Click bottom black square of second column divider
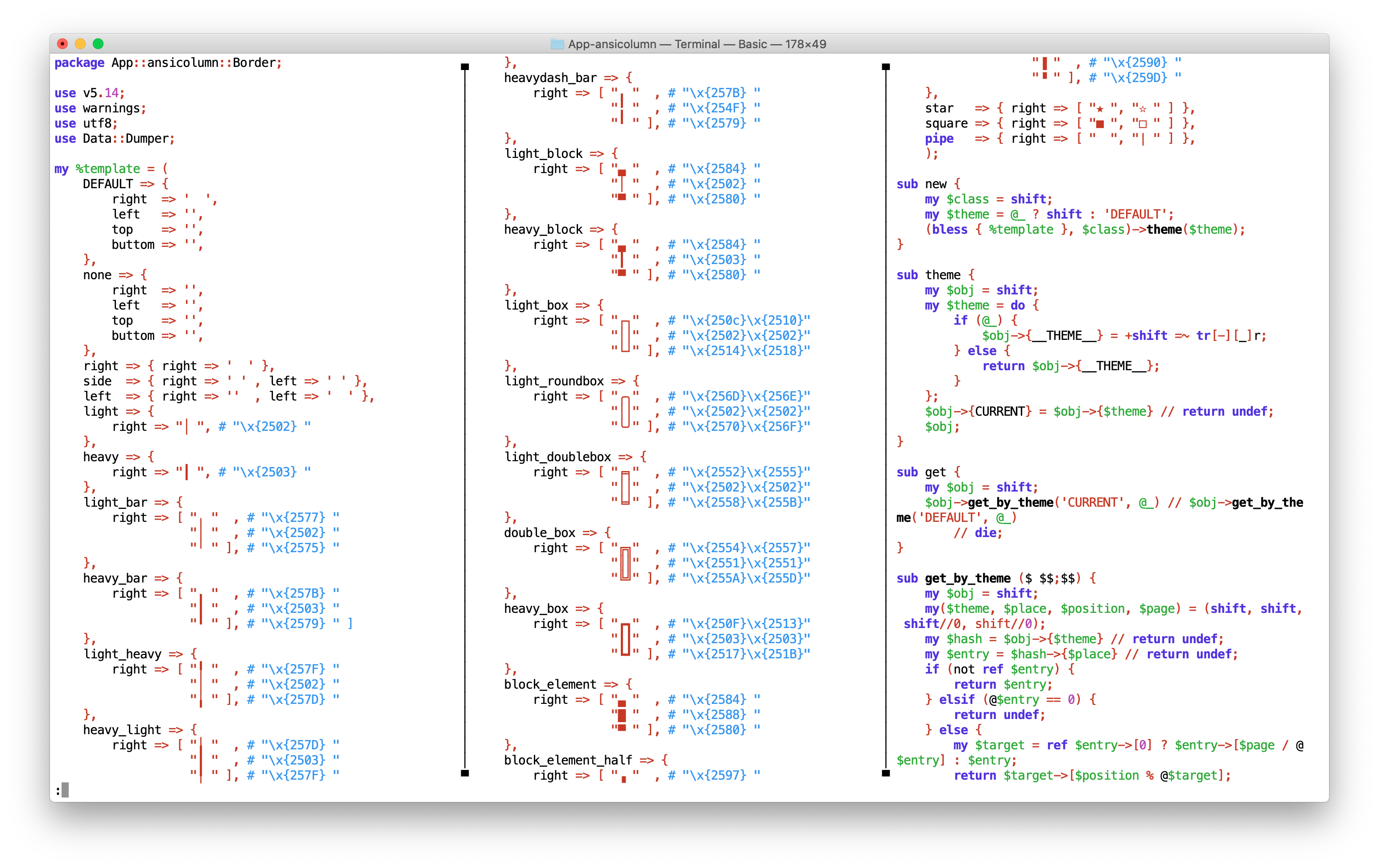 [886, 773]
